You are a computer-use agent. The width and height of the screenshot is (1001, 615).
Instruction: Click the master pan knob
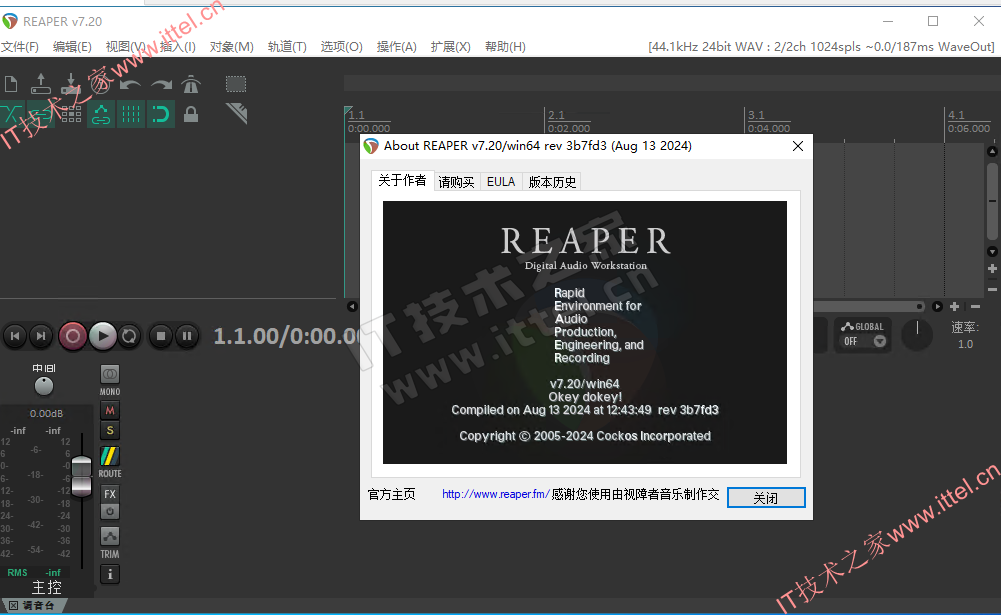pos(44,386)
